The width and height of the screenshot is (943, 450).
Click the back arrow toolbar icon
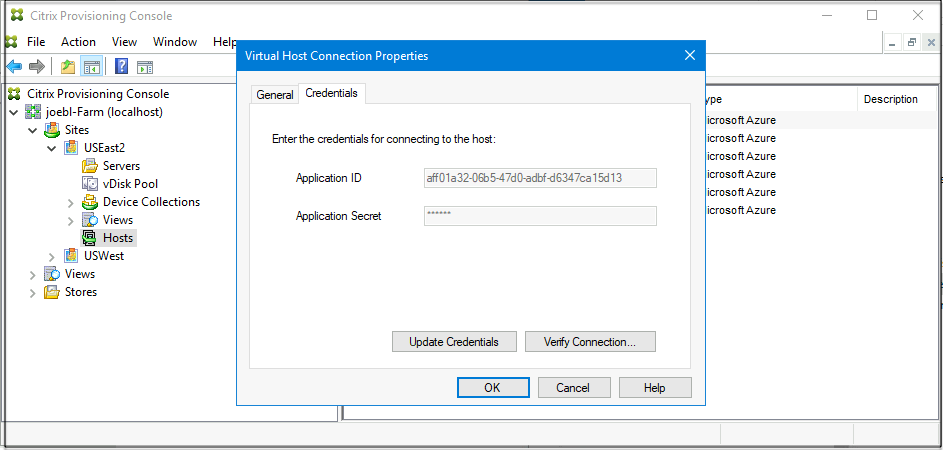pos(14,67)
